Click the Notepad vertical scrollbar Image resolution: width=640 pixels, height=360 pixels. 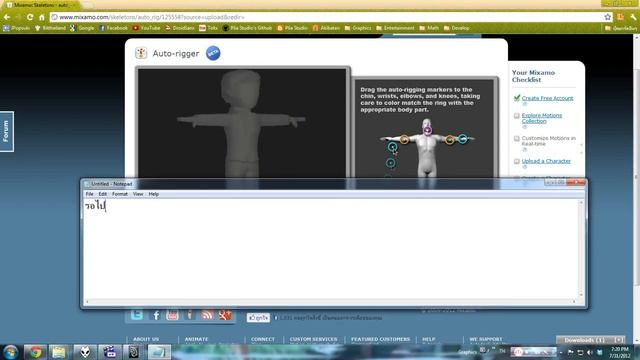point(581,249)
